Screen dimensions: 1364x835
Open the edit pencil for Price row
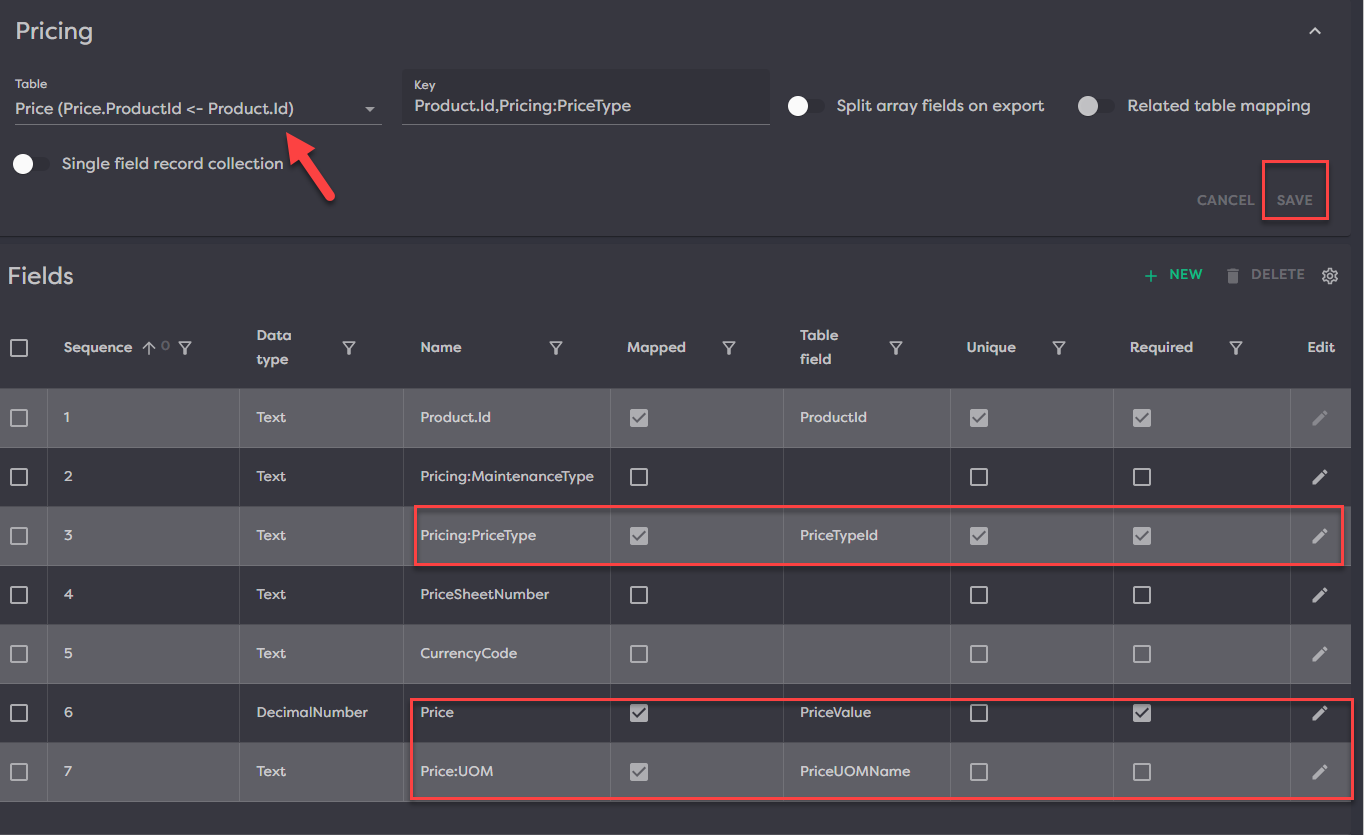1319,713
